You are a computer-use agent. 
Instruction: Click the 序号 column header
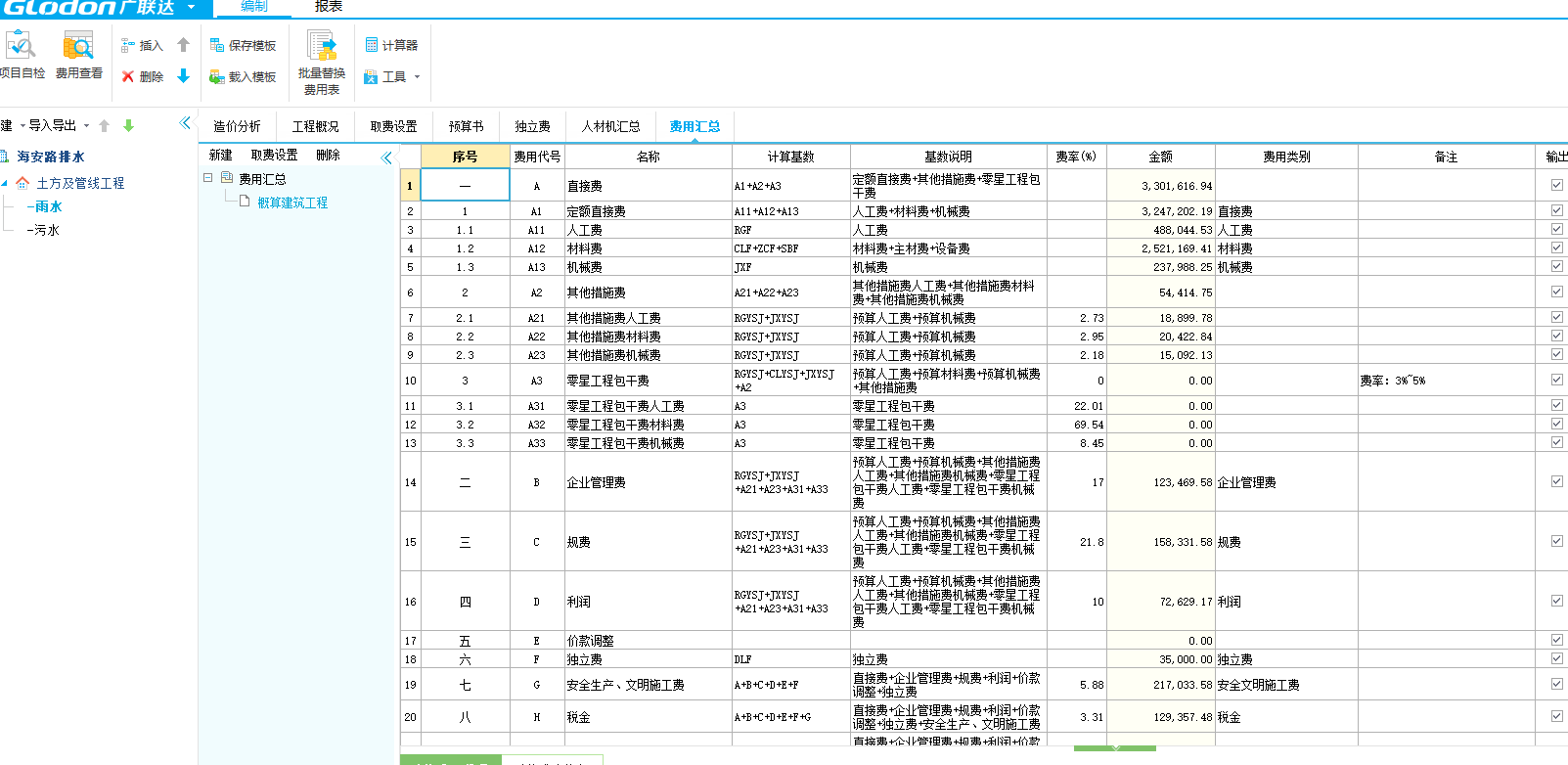[466, 157]
